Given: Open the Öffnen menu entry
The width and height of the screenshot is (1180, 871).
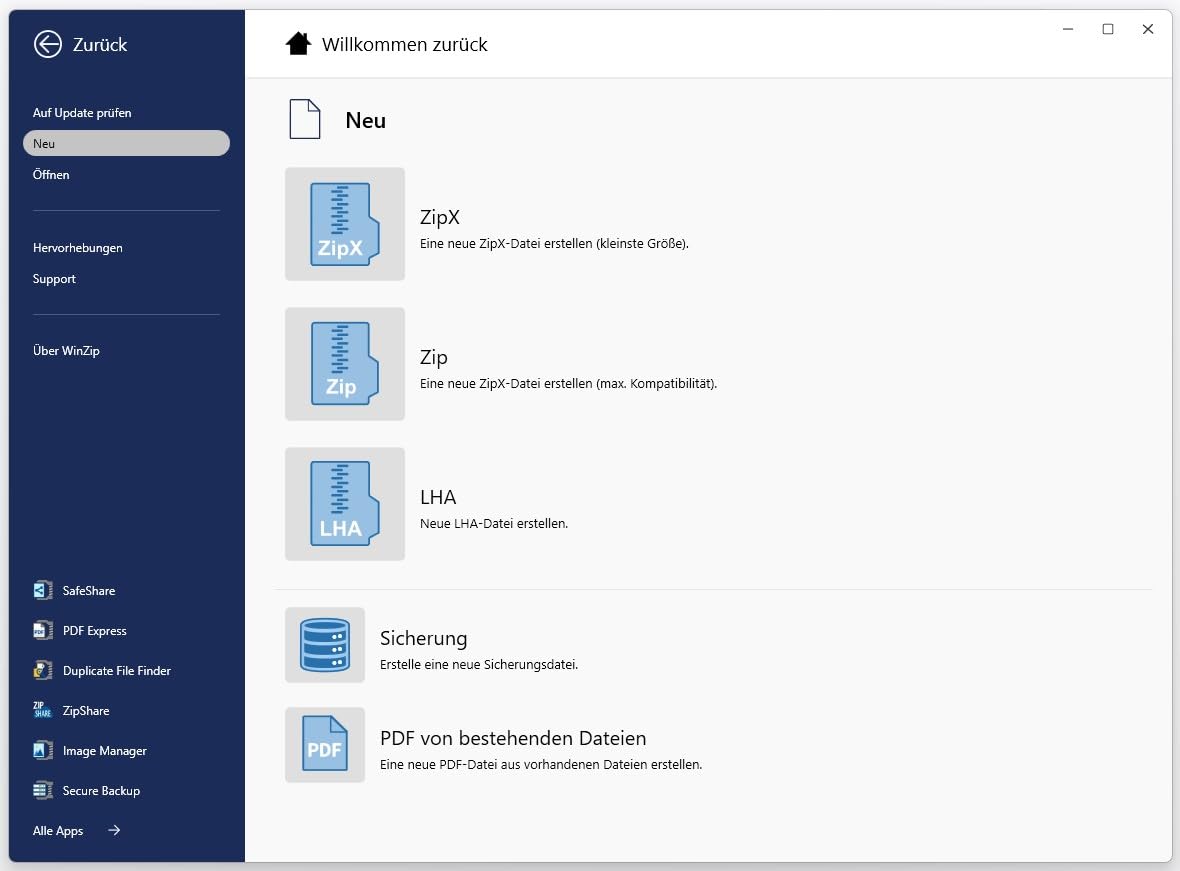Looking at the screenshot, I should pyautogui.click(x=51, y=174).
